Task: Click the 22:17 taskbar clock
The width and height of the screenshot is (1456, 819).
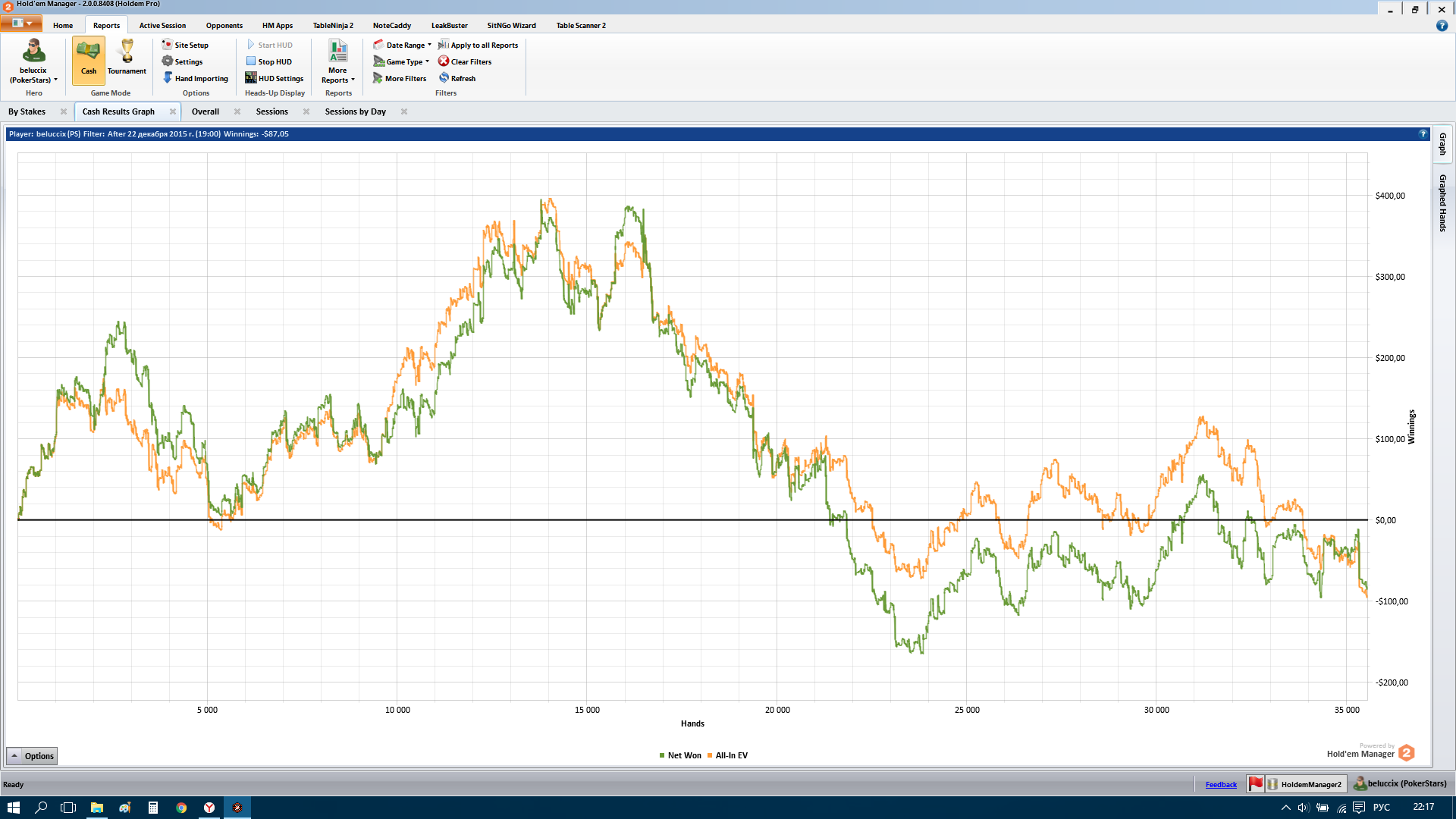Action: coord(1423,807)
